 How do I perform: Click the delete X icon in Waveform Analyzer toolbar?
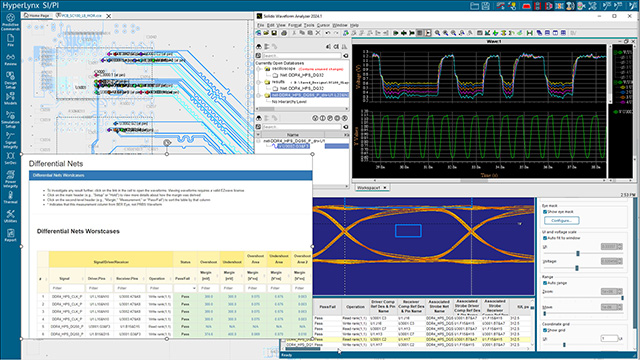(318, 33)
